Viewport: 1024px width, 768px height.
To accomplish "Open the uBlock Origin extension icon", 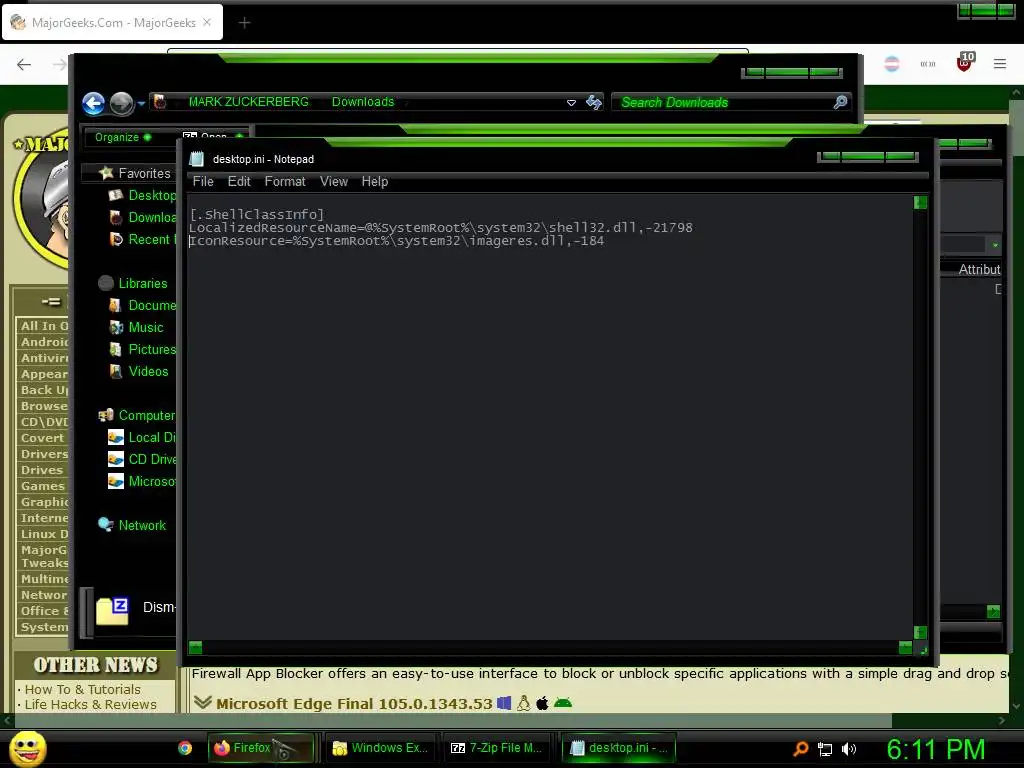I will click(x=965, y=62).
